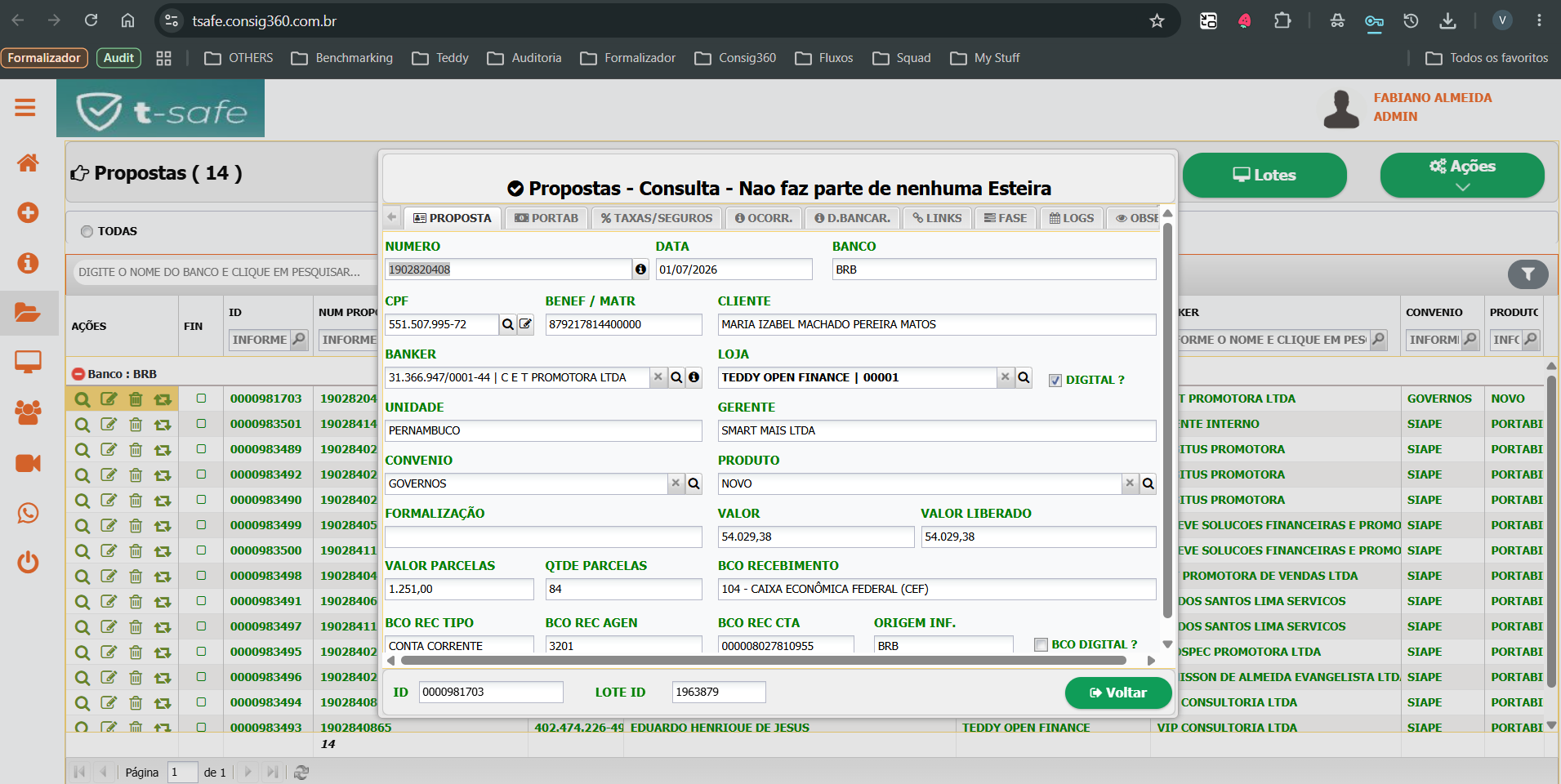Clear the BANKER field with X icon
Image resolution: width=1561 pixels, height=784 pixels.
[x=658, y=376]
